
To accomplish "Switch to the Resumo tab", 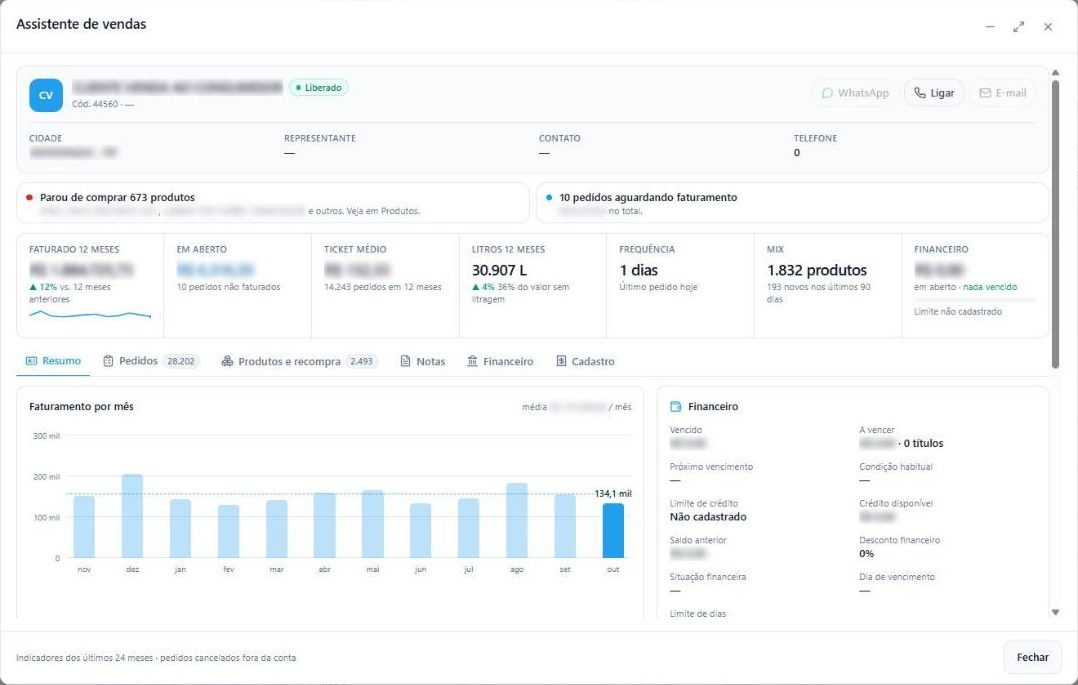I will 53,361.
